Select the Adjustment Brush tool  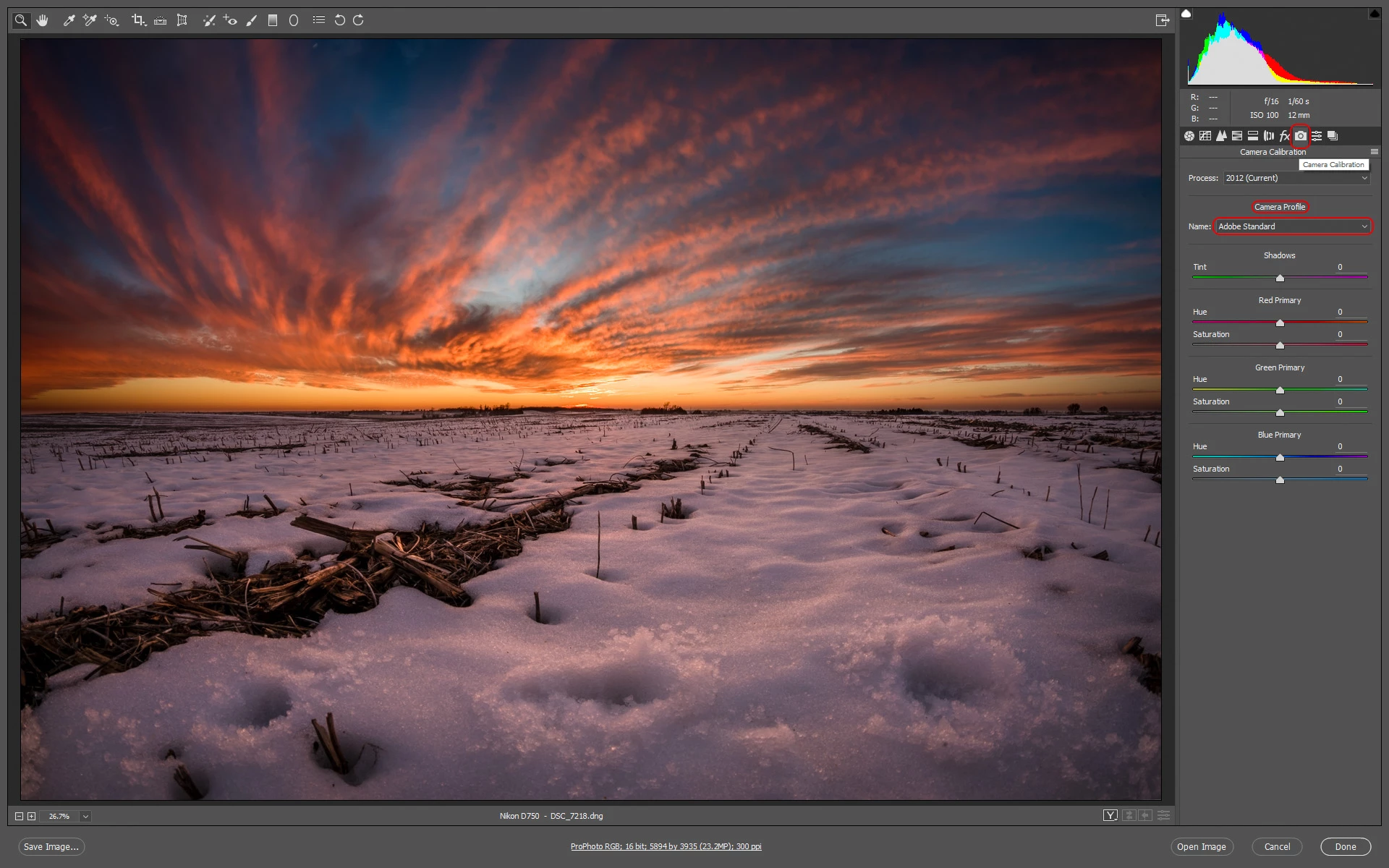(x=252, y=20)
